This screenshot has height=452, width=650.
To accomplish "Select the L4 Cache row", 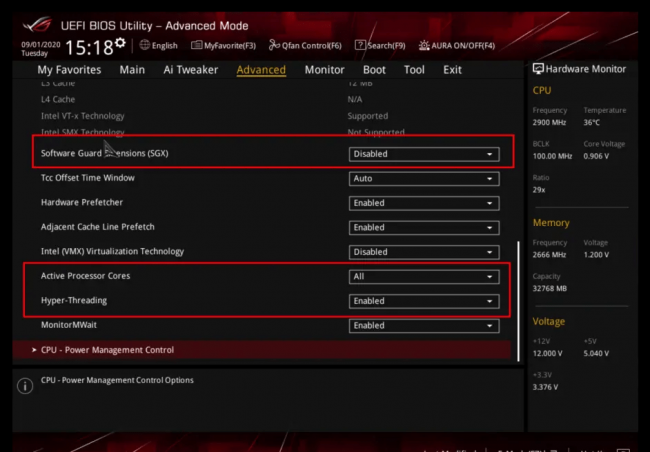I will 262,100.
